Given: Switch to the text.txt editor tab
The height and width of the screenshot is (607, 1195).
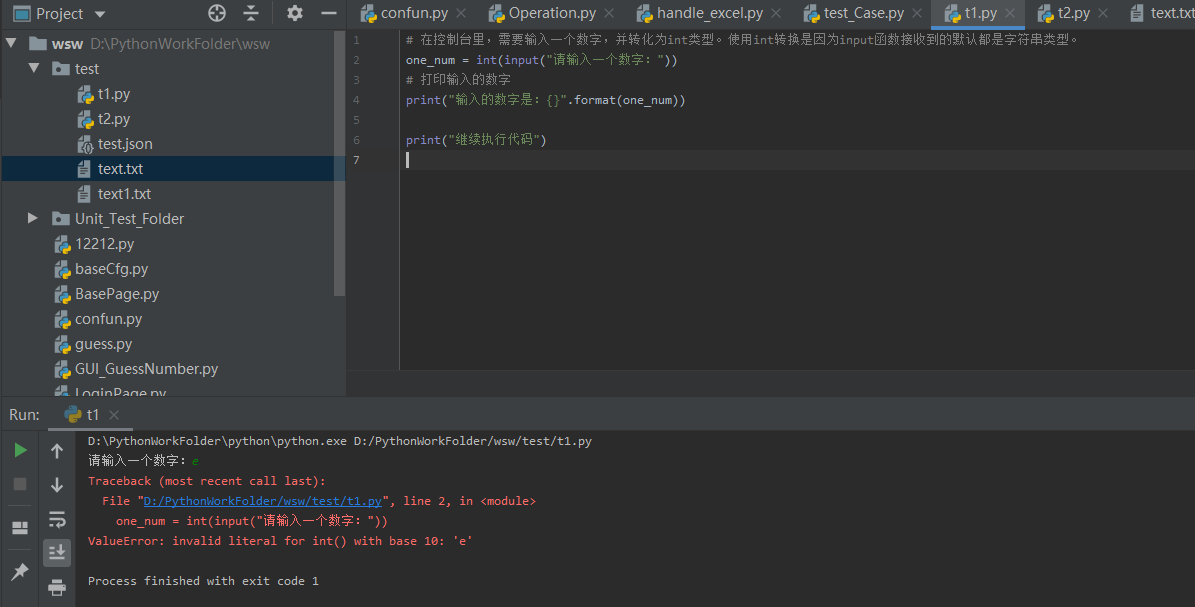Looking at the screenshot, I should (1162, 13).
